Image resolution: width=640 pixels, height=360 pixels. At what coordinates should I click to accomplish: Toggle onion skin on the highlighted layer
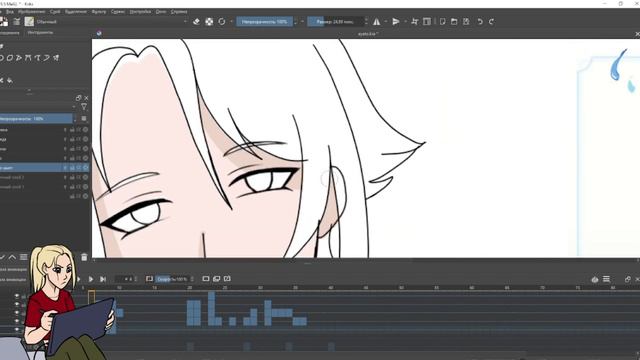click(x=65, y=168)
